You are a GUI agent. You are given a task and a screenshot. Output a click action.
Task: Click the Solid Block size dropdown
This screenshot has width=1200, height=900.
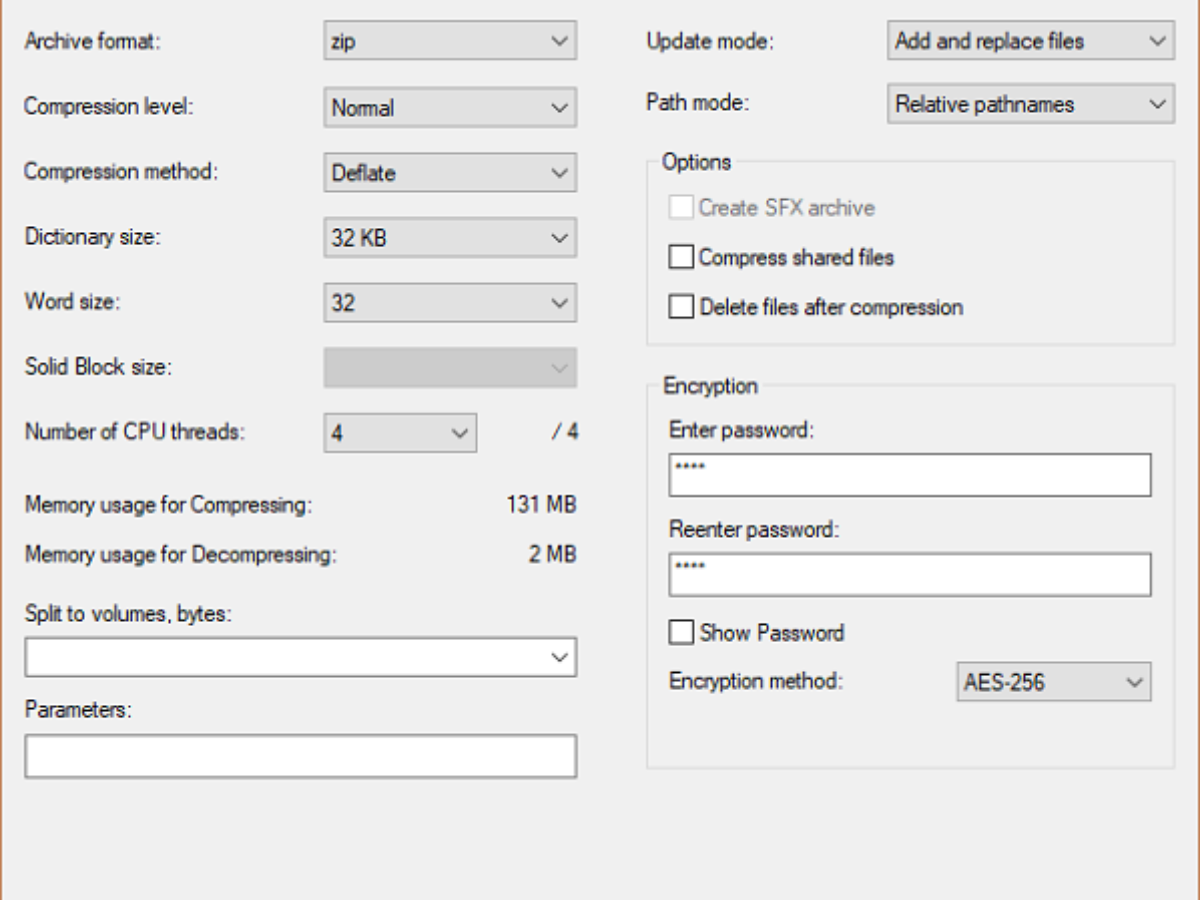(x=450, y=367)
